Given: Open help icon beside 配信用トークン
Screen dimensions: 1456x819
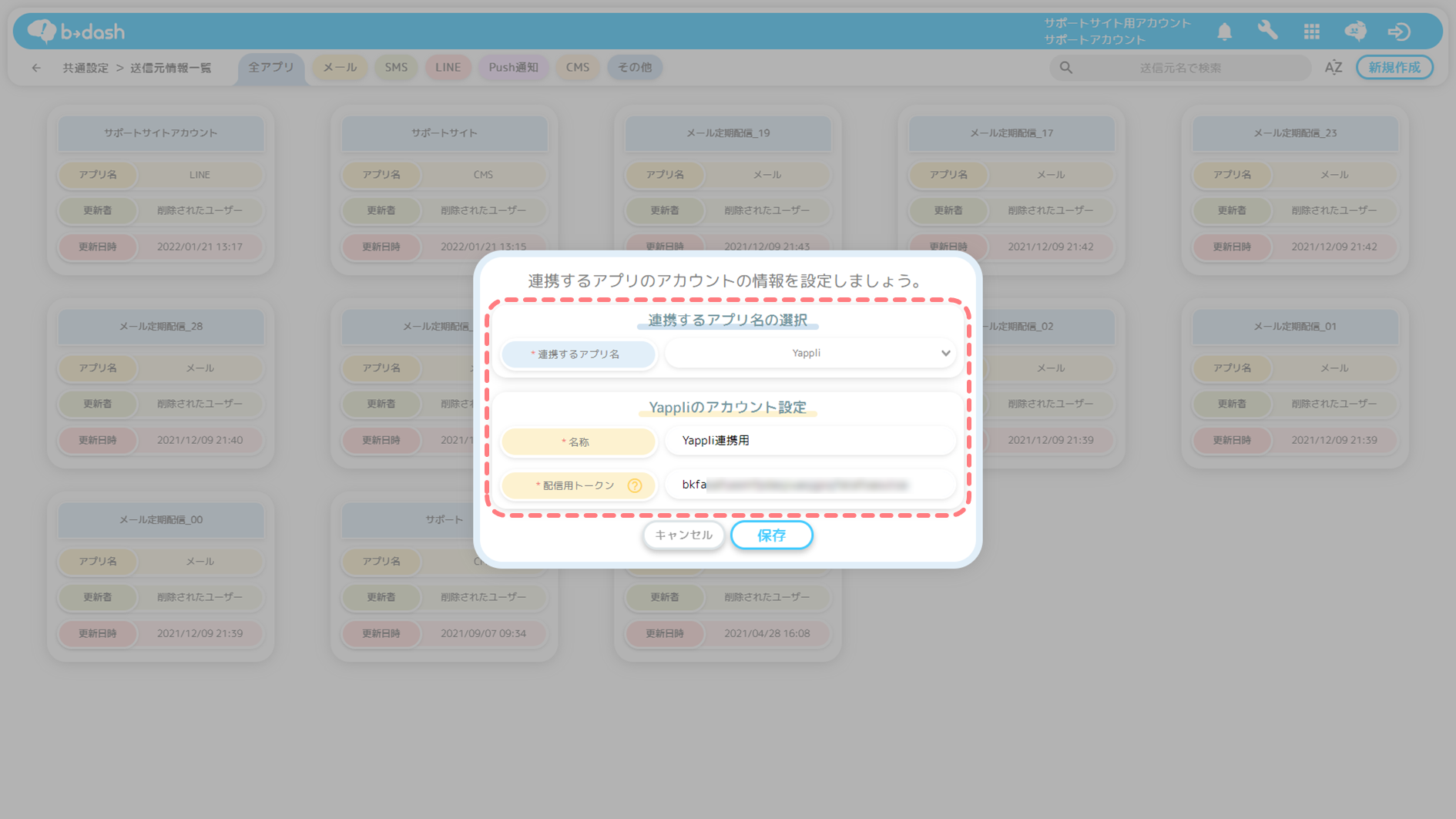Looking at the screenshot, I should coord(635,485).
